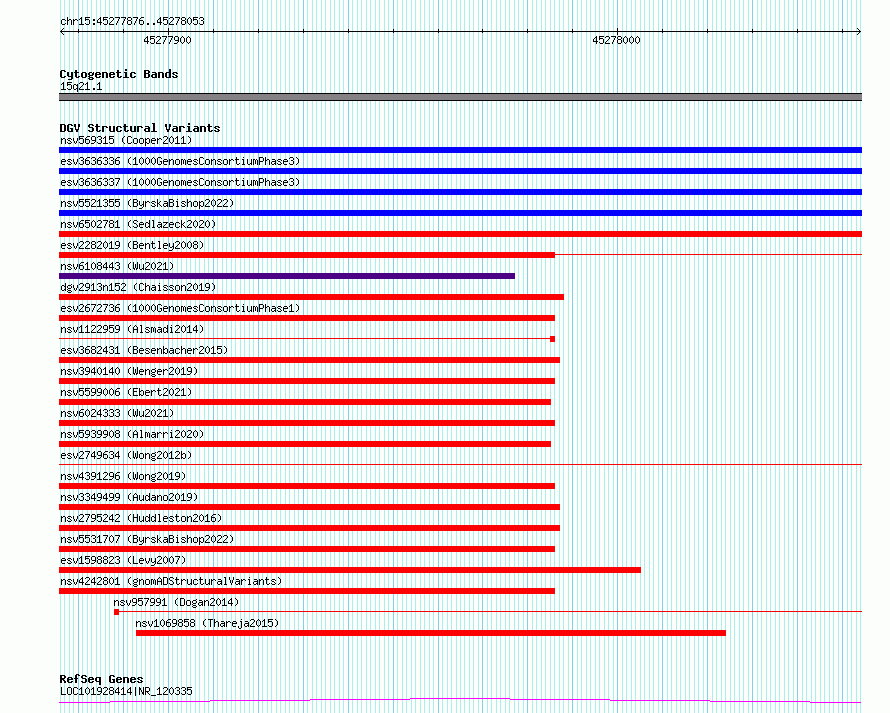Select the purple bar for nsv6108443 (Wu2021)

coord(287,276)
